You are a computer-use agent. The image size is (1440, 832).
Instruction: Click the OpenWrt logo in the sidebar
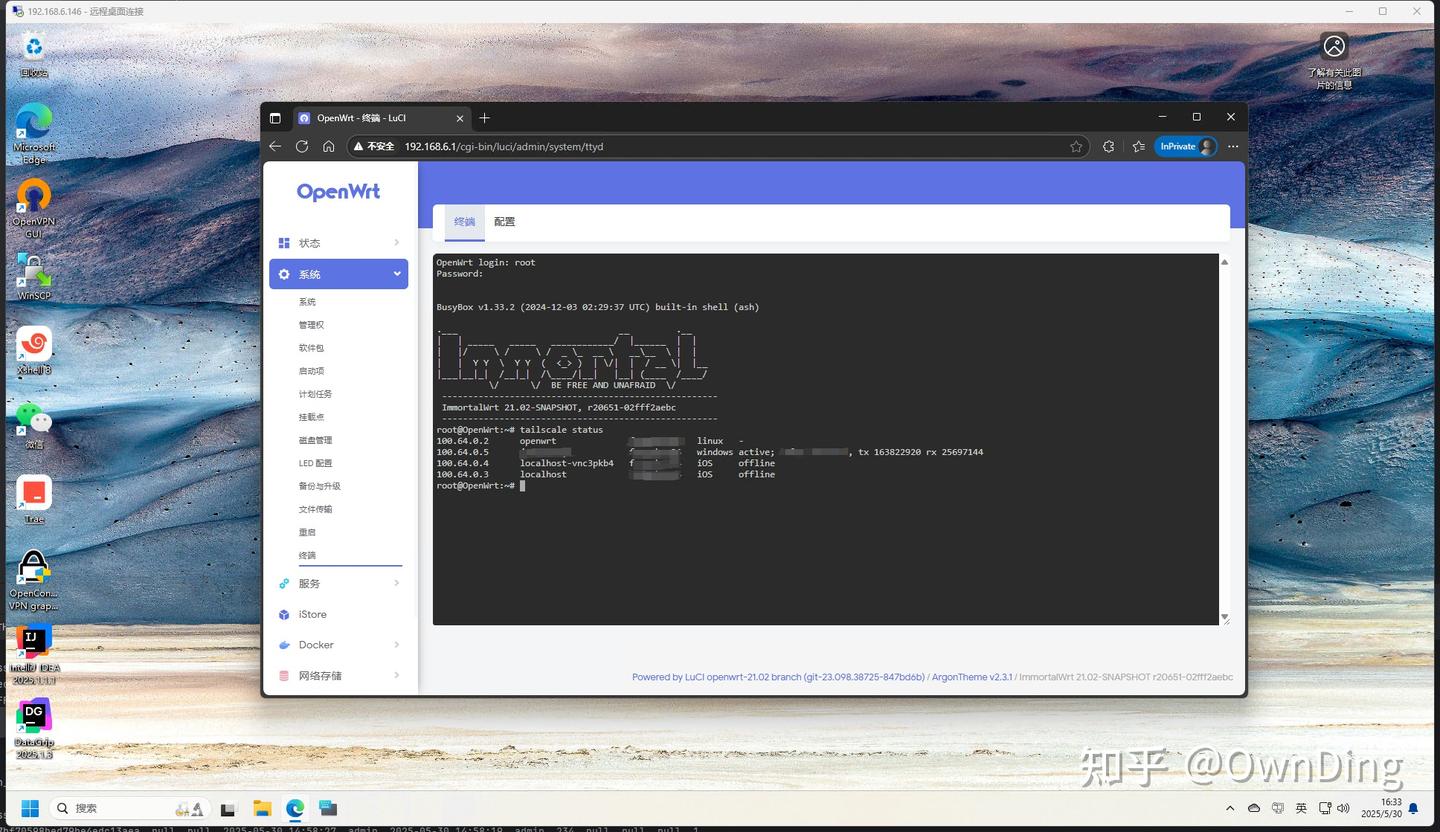click(x=338, y=192)
